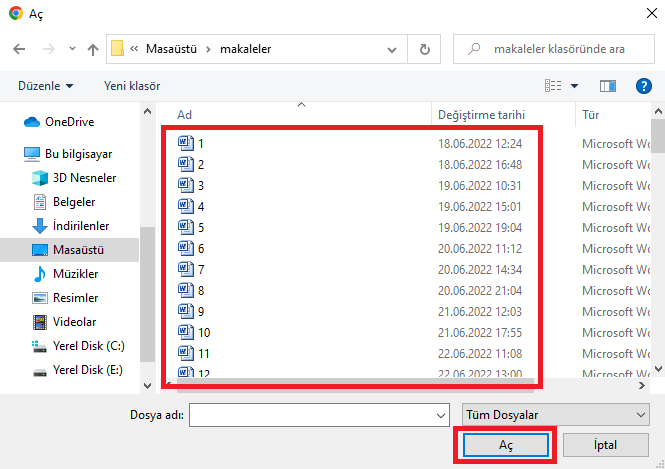Click the Refresh folder icon
Image resolution: width=665 pixels, height=469 pixels.
(x=426, y=49)
